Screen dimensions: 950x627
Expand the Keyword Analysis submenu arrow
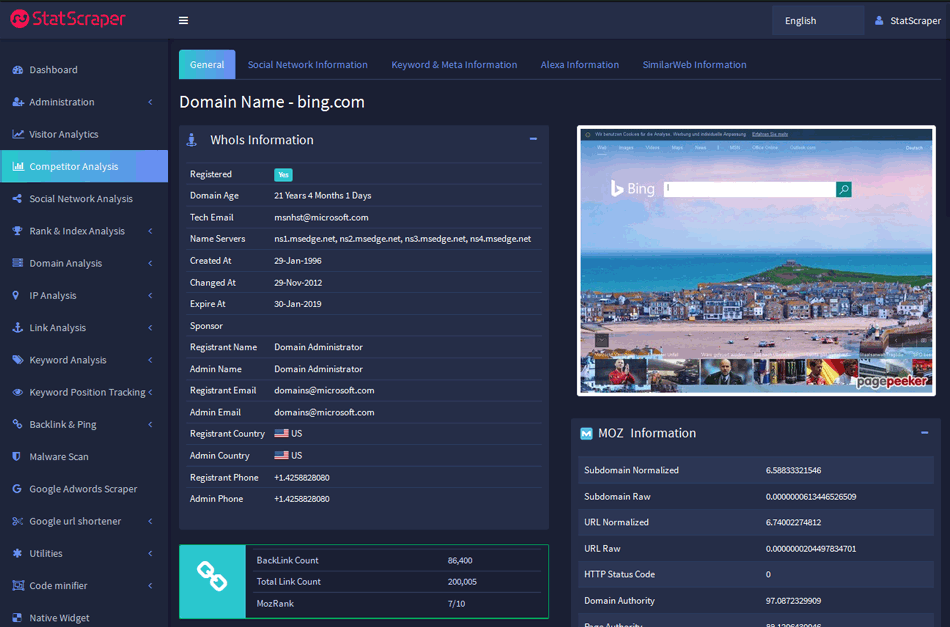point(150,360)
